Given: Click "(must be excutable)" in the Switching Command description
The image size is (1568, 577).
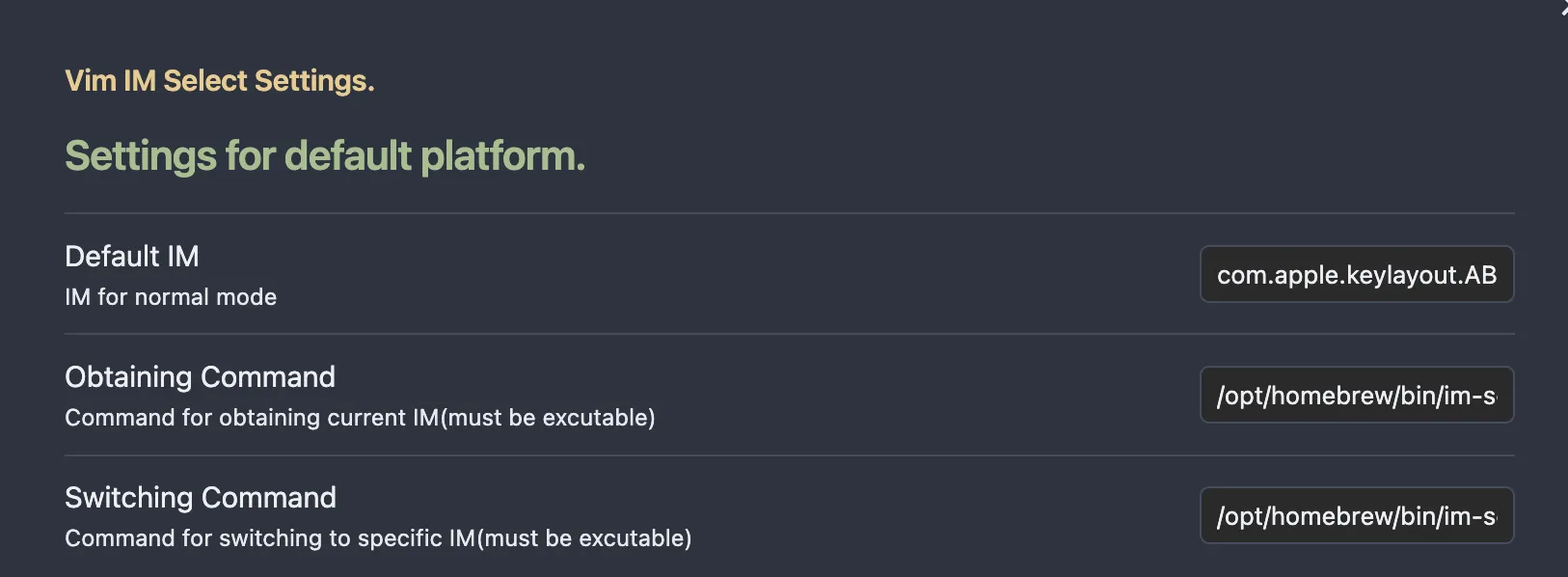Looking at the screenshot, I should coord(584,538).
